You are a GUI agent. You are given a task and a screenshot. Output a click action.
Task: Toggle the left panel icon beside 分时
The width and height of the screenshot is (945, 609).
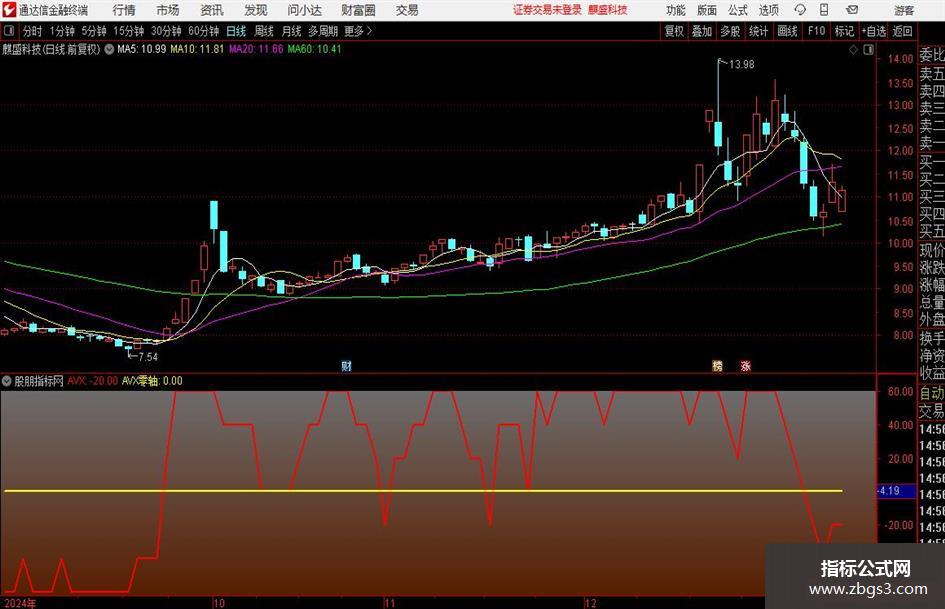click(9, 31)
